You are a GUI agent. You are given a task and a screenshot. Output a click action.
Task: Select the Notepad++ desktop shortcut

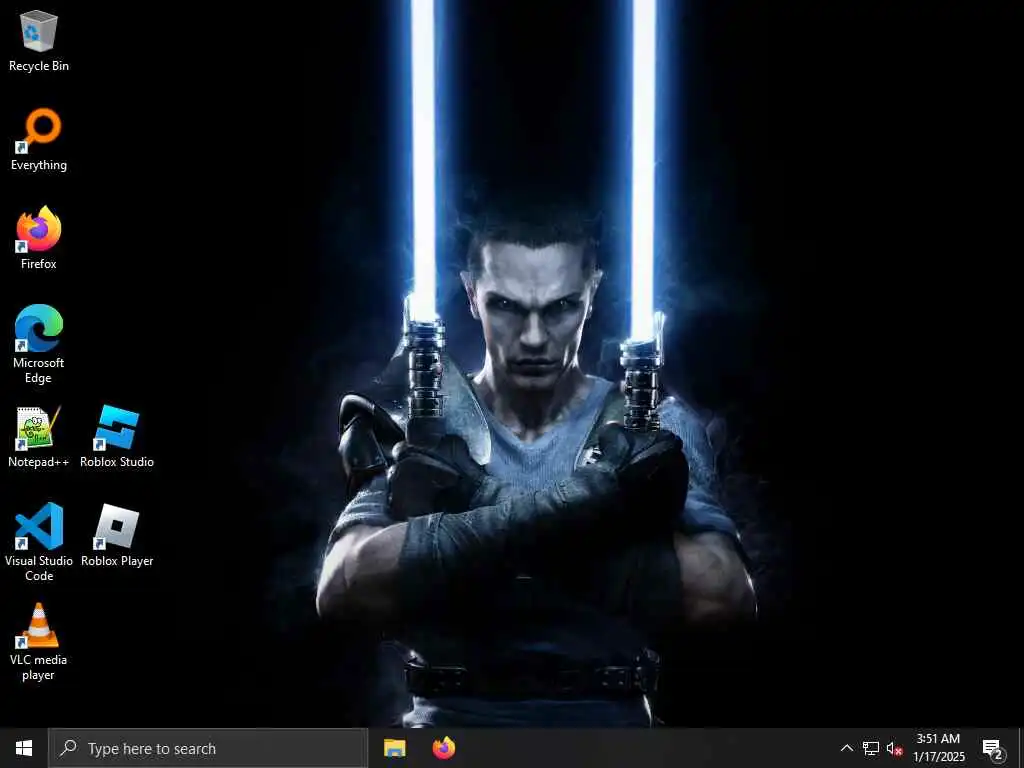[39, 436]
